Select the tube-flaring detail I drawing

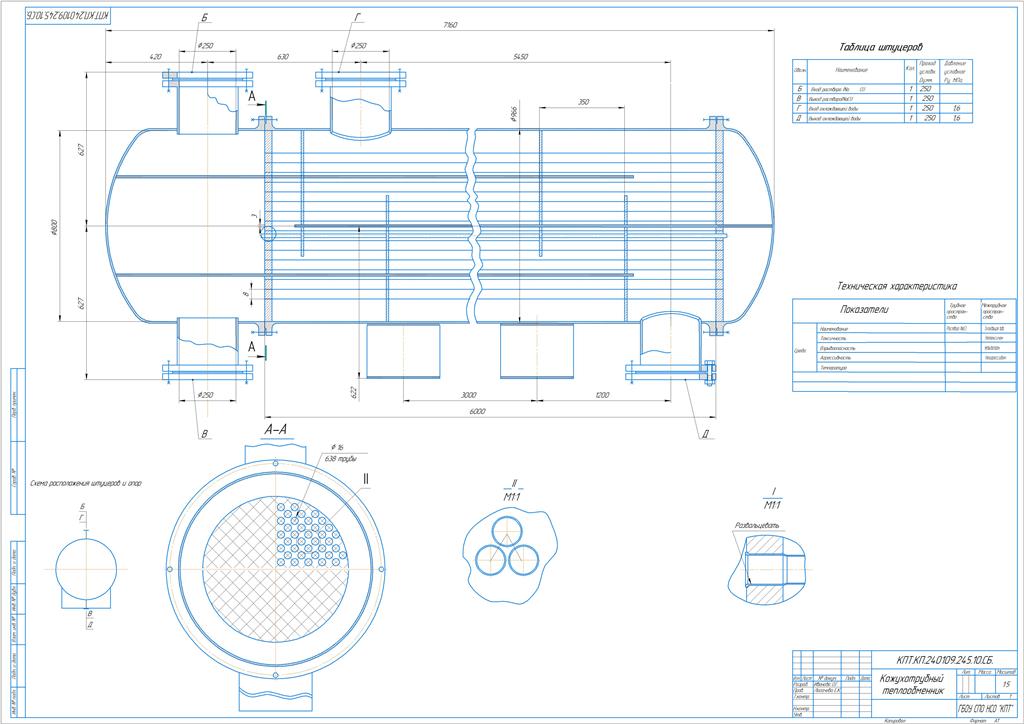(x=766, y=569)
